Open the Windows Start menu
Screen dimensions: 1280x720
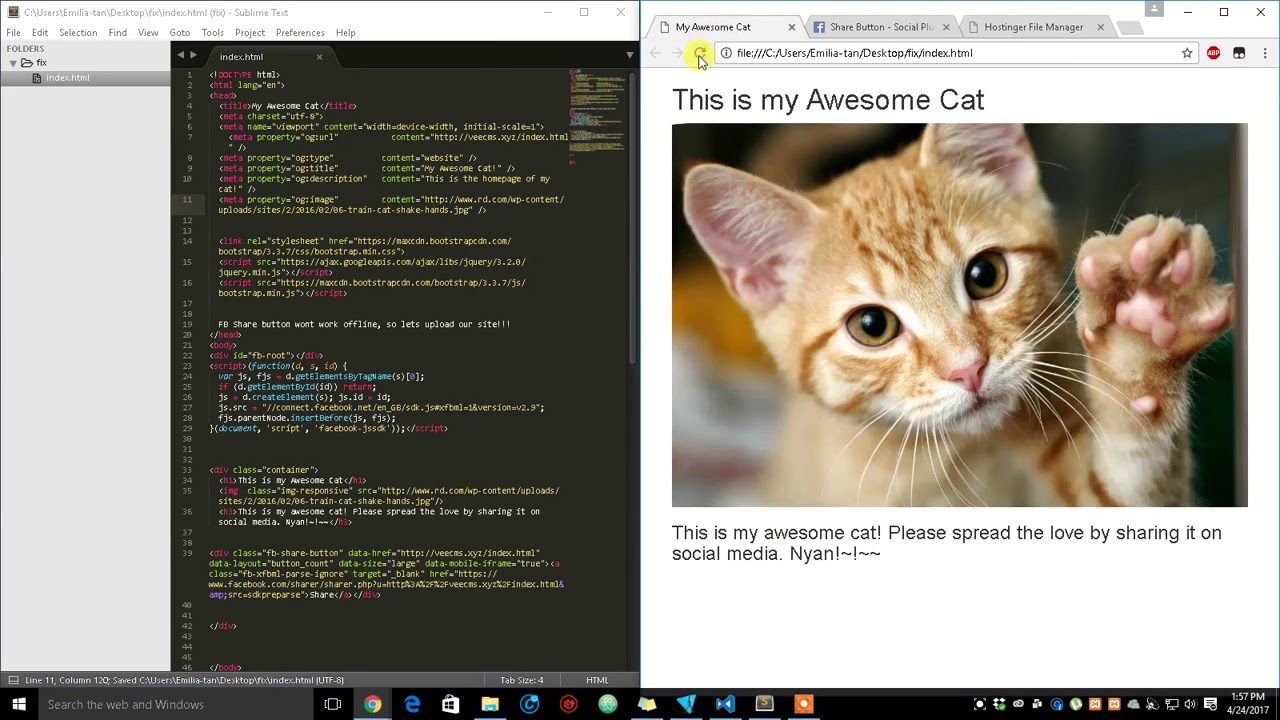[x=19, y=704]
